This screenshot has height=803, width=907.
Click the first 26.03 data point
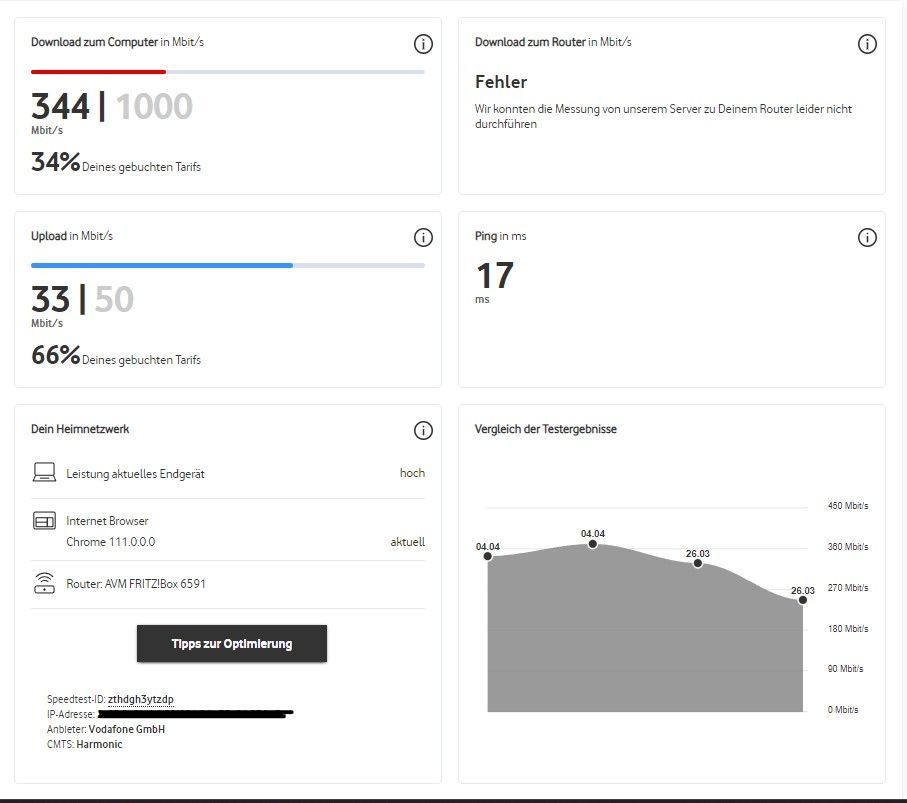point(698,563)
